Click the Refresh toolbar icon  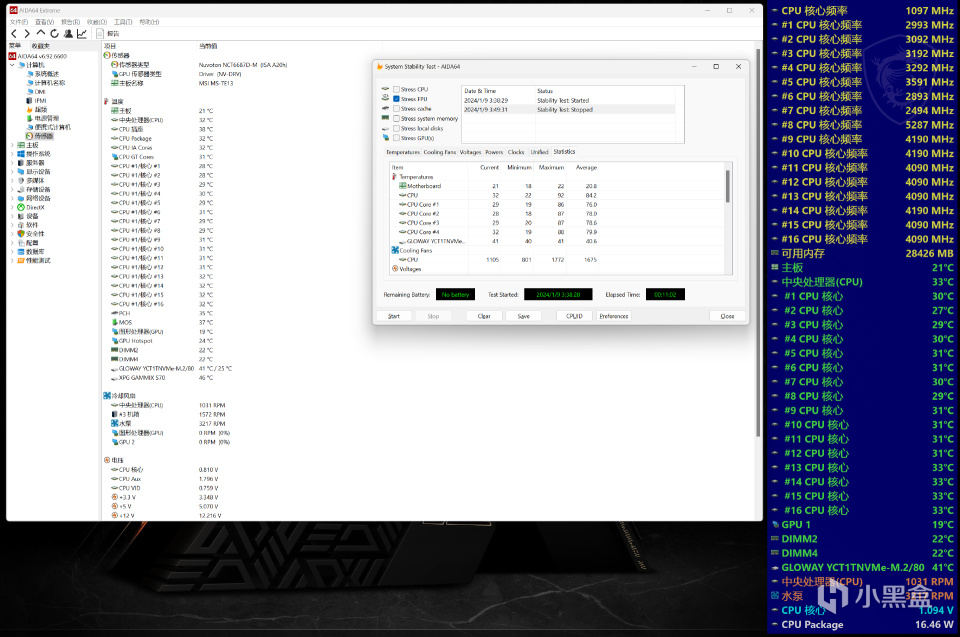[54, 33]
